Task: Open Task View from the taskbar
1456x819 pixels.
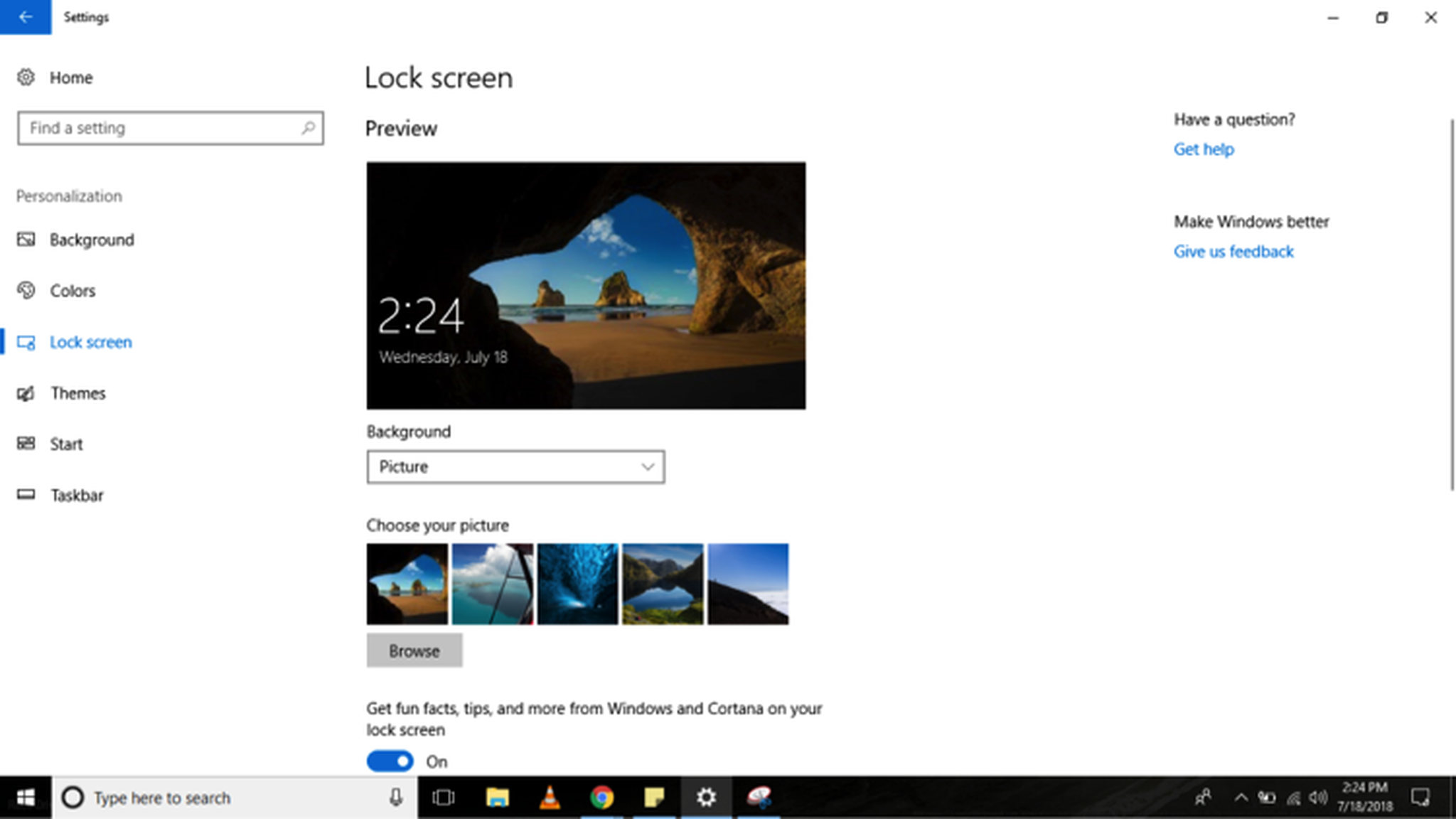Action: (x=444, y=798)
